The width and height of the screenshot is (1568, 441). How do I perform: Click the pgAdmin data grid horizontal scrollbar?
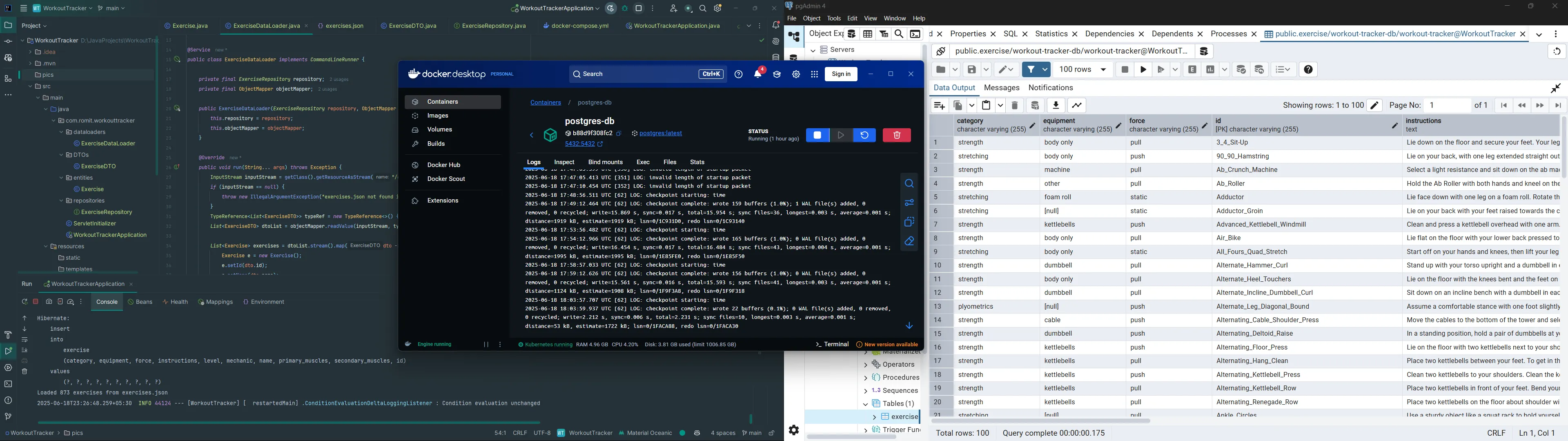coord(1041,421)
